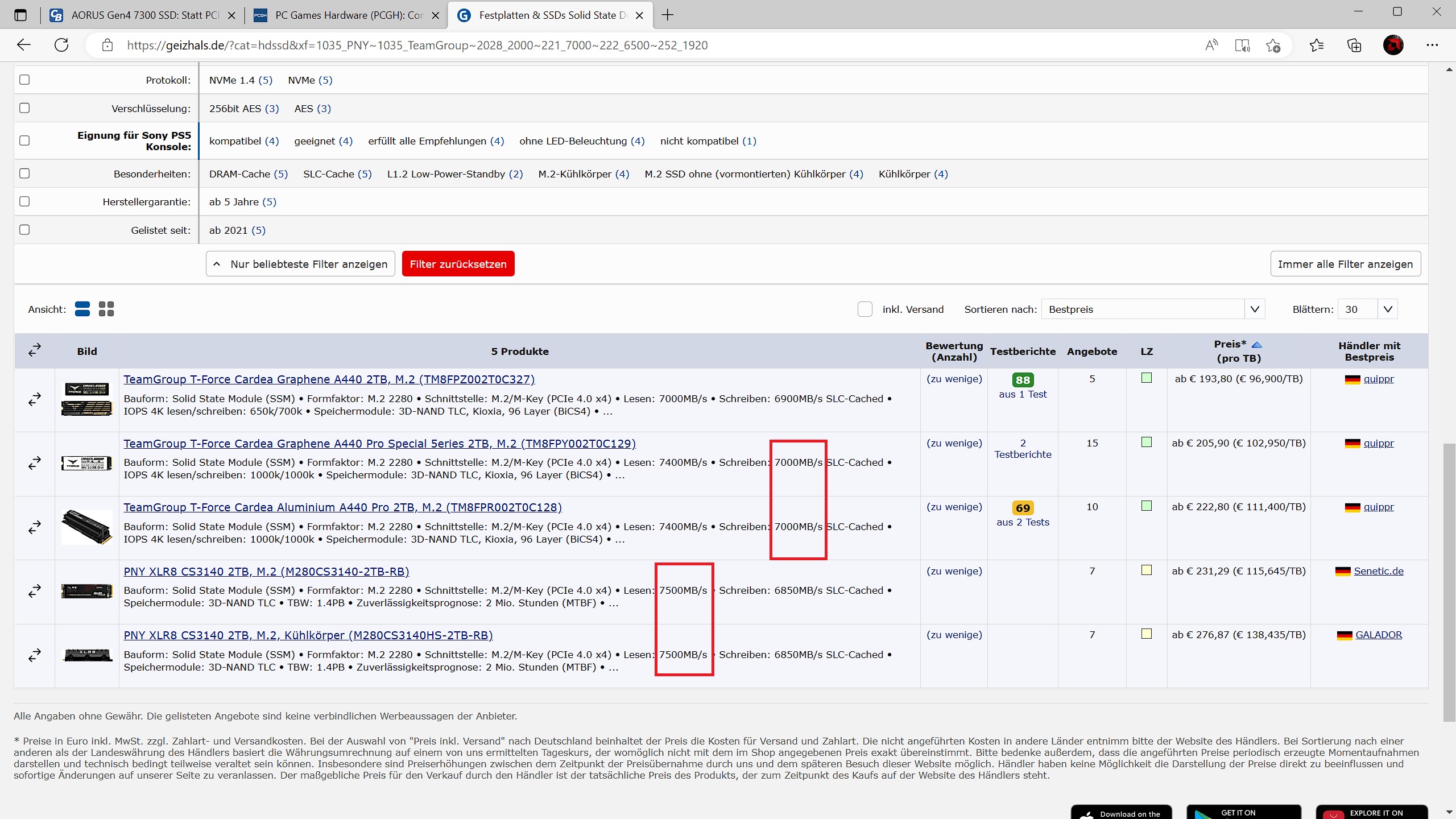
Task: Close the Festplatten & SSDs tab
Action: (639, 15)
